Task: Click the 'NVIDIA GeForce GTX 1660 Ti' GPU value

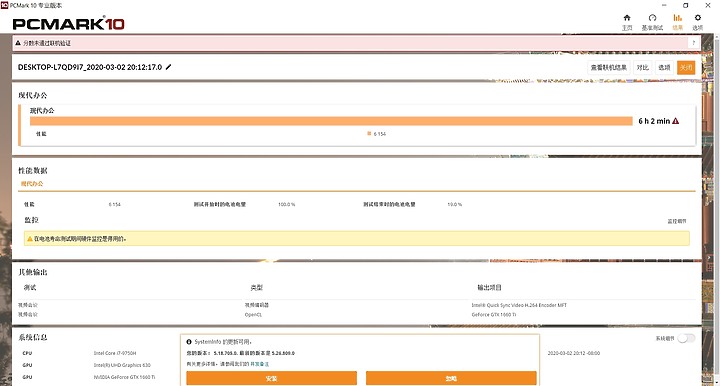Action: [124, 377]
